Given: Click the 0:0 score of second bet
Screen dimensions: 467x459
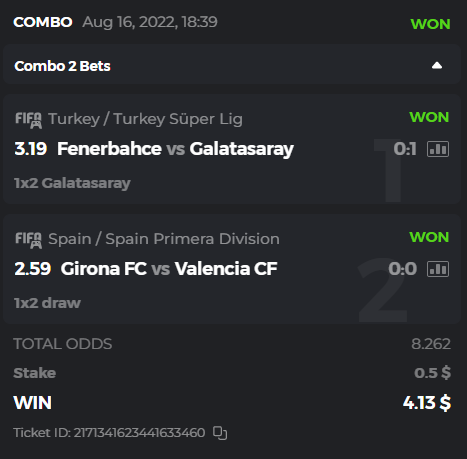Looking at the screenshot, I should pos(403,269).
